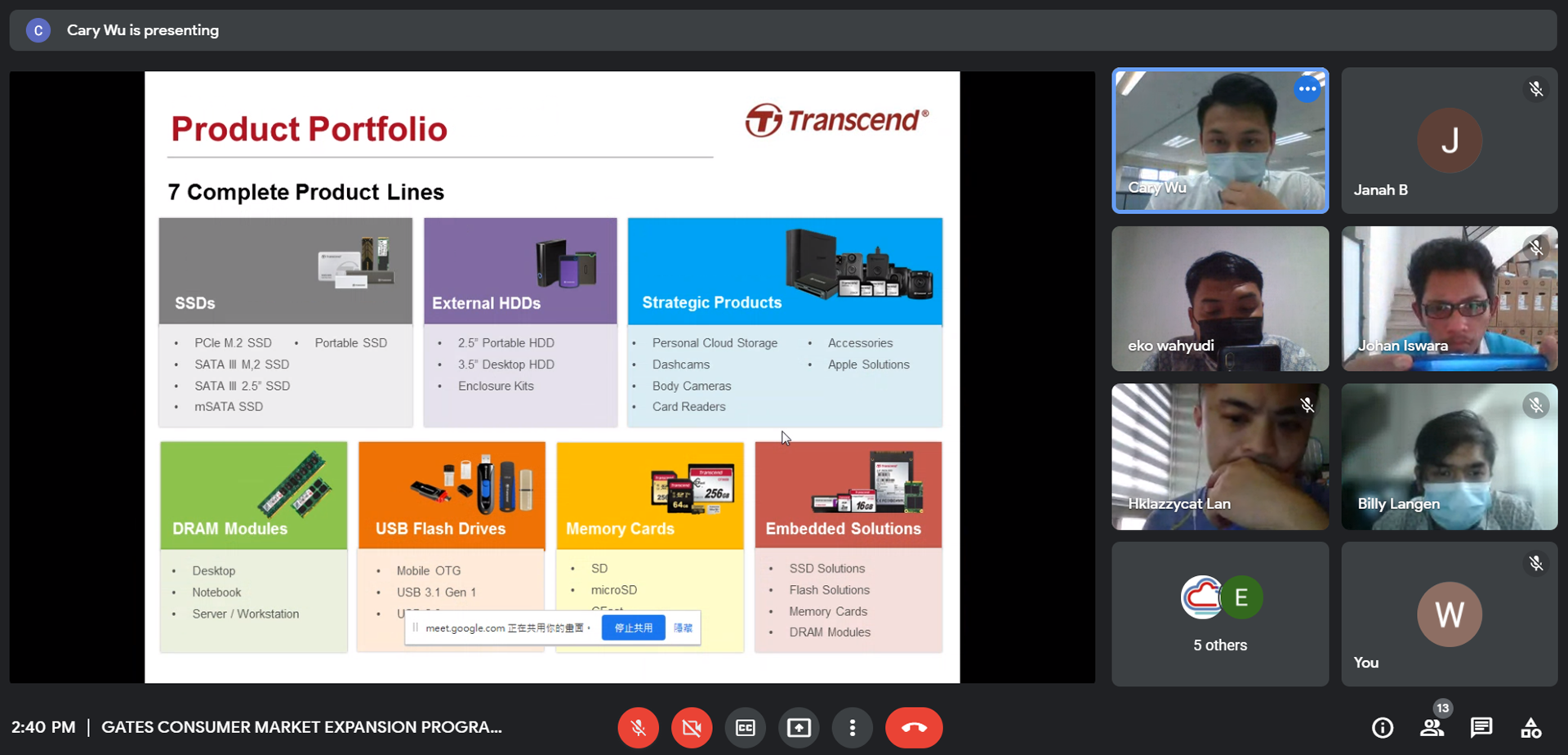Open the activities panel
Image resolution: width=1568 pixels, height=755 pixels.
1531,727
